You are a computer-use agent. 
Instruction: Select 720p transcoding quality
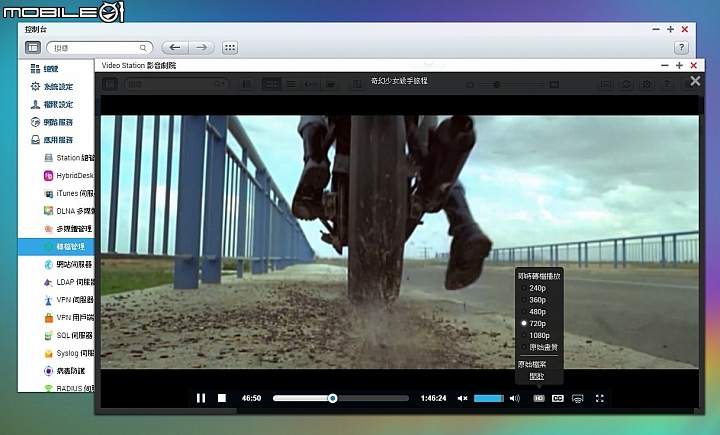pos(534,324)
